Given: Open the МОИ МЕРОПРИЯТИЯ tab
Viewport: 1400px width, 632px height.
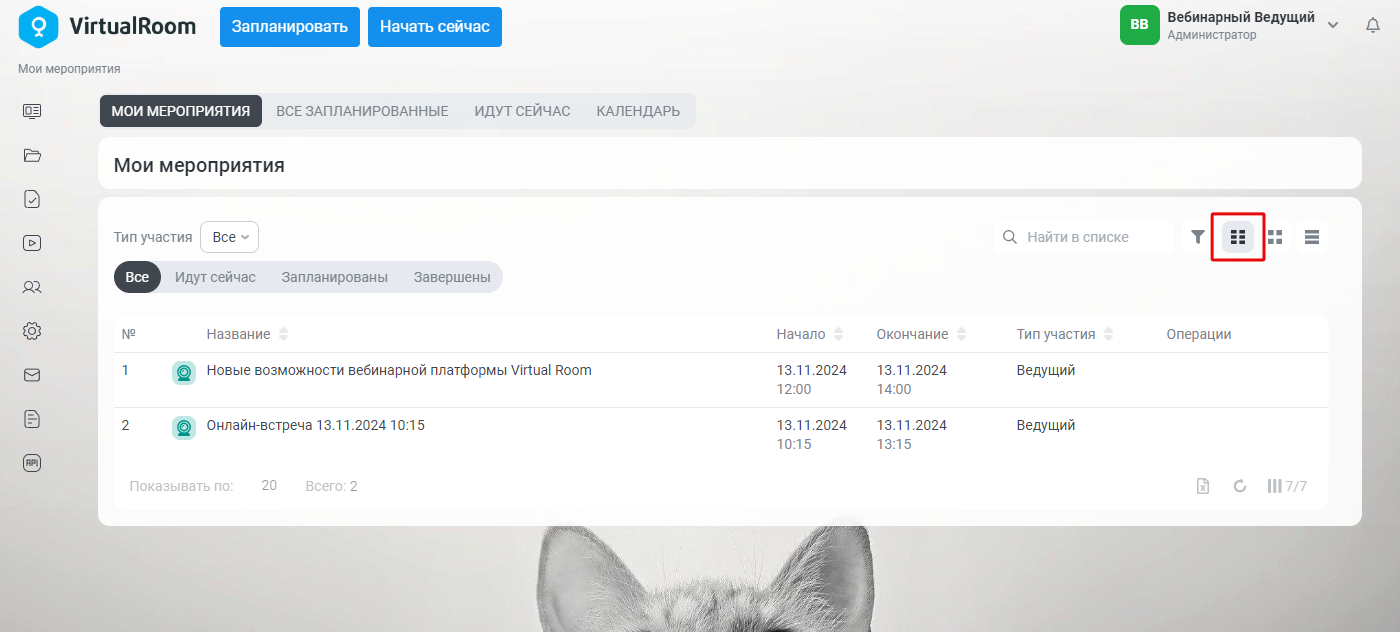Looking at the screenshot, I should (x=181, y=111).
